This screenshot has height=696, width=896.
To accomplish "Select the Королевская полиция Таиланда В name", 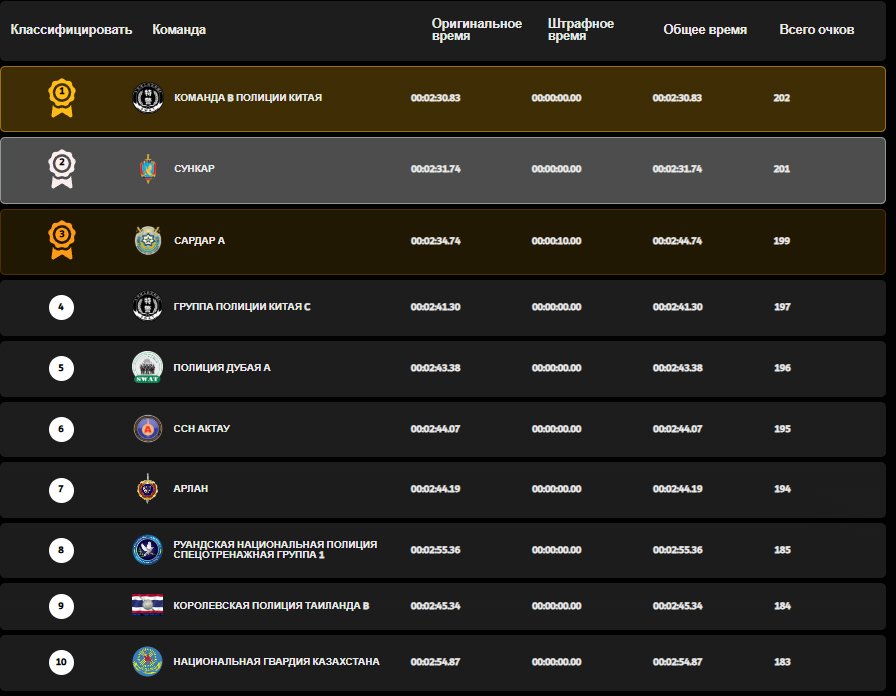I will (271, 606).
